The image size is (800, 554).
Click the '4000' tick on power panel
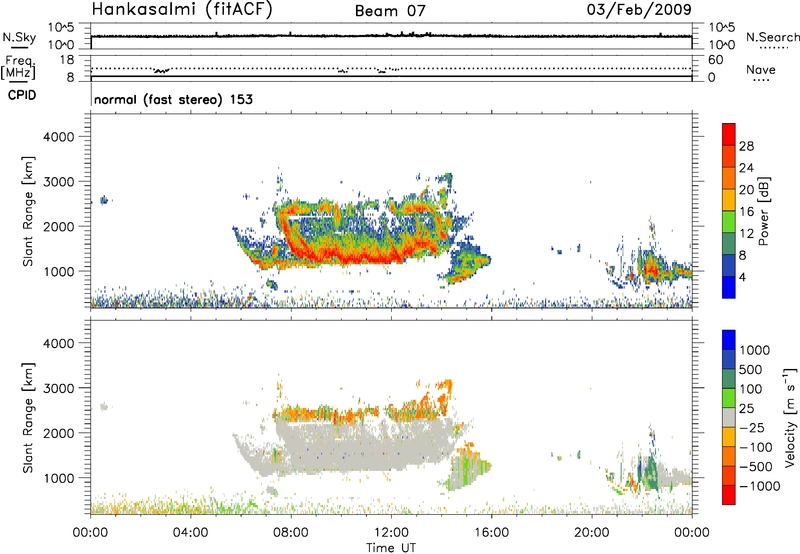coord(59,137)
